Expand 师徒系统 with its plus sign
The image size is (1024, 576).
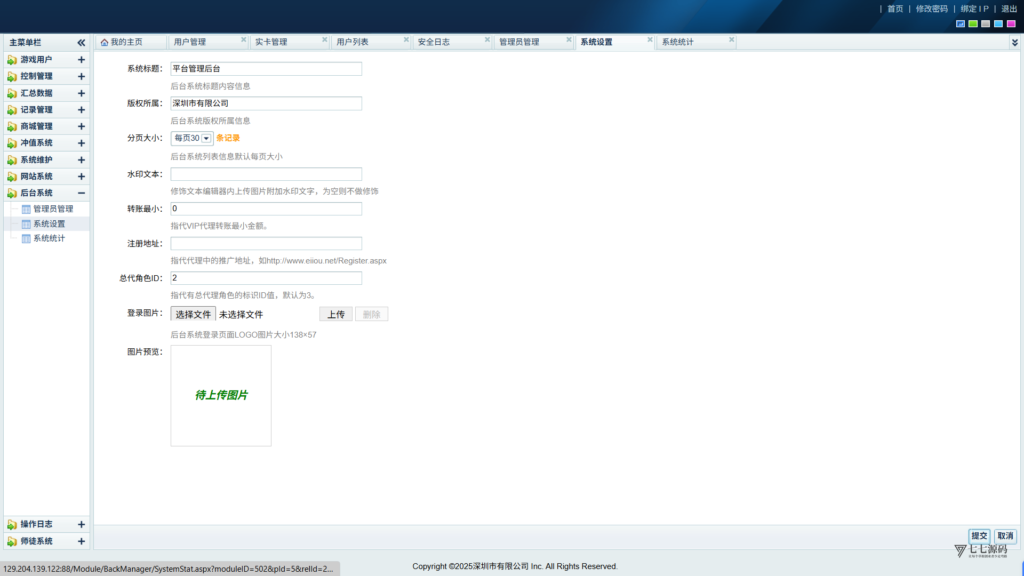(81, 541)
